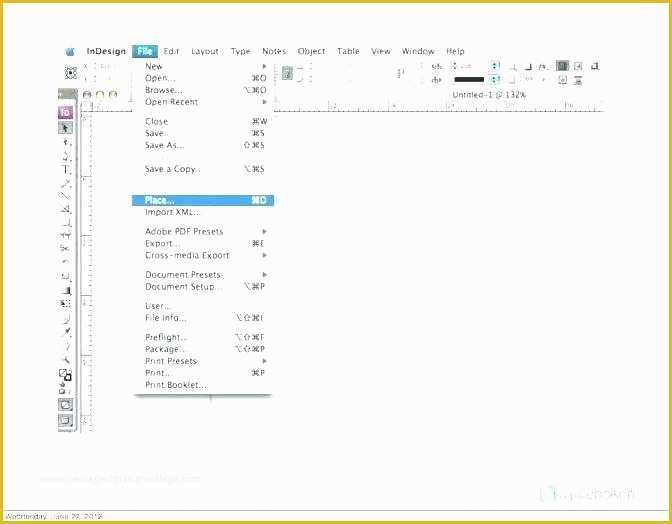Screen dimensions: 672x524
Task: Open the Notes menu
Action: click(x=274, y=51)
